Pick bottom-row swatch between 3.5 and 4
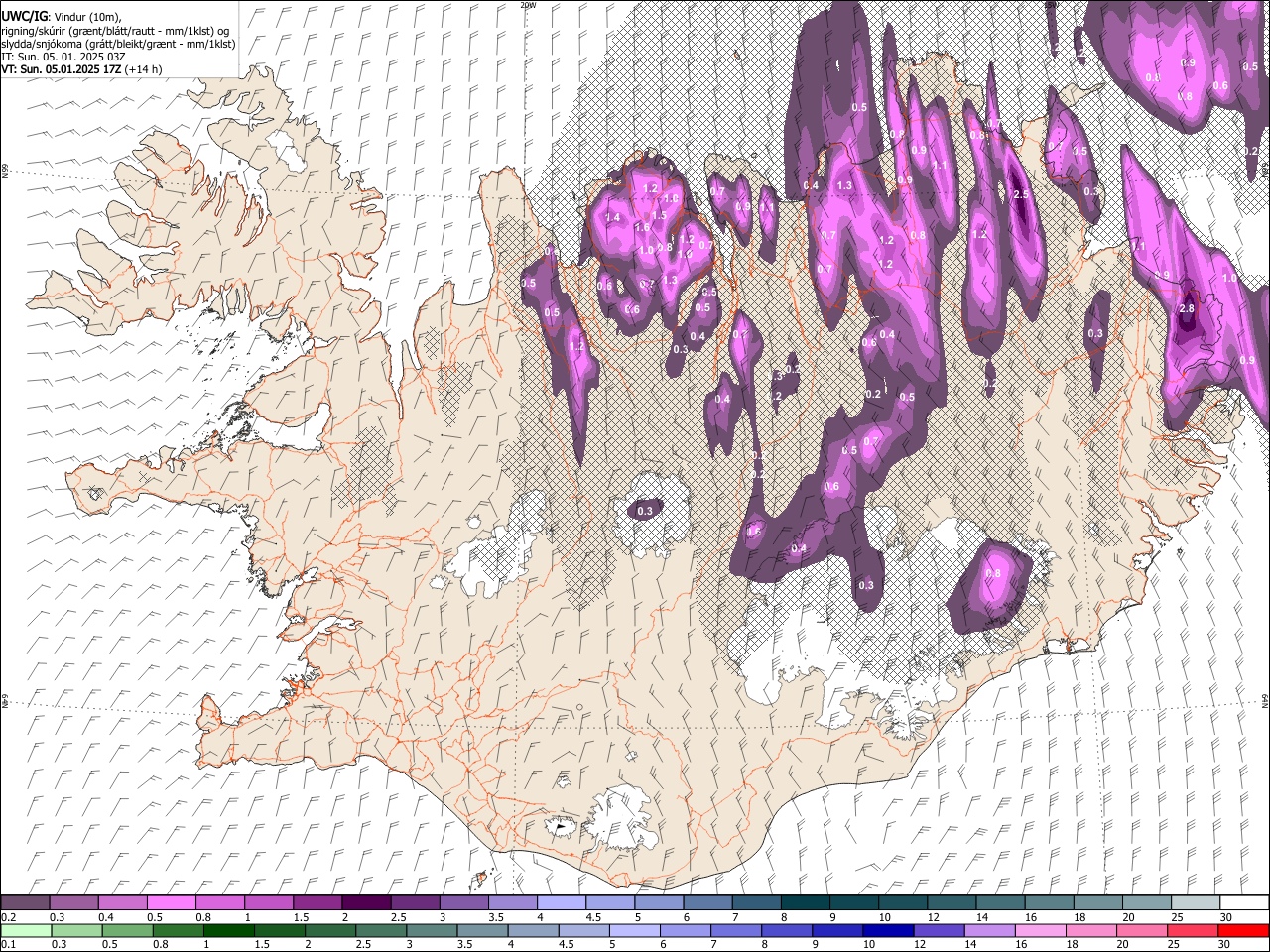Image resolution: width=1270 pixels, height=952 pixels. [x=483, y=930]
